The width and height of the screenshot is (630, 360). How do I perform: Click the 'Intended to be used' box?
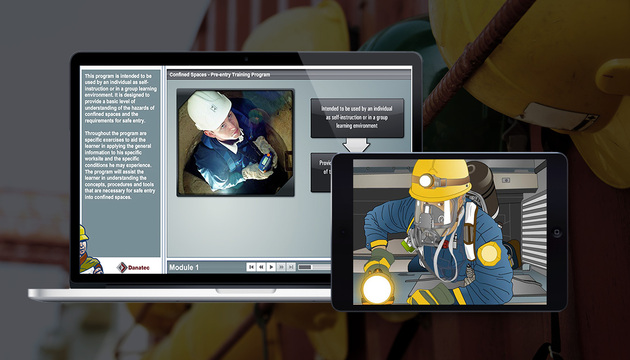tap(357, 117)
